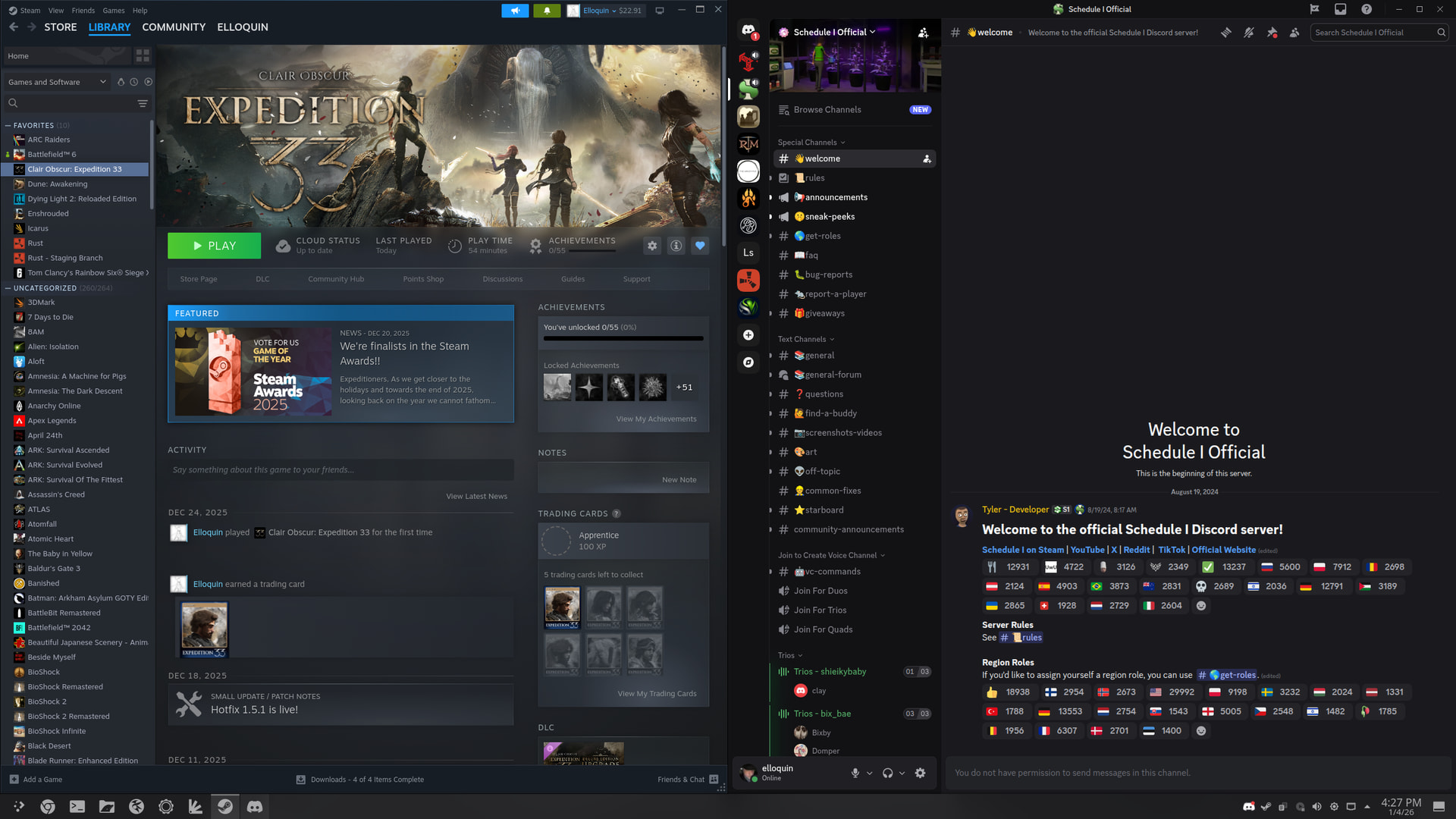Switch to Steam COMMUNITY tab
1456x819 pixels.
[x=174, y=27]
